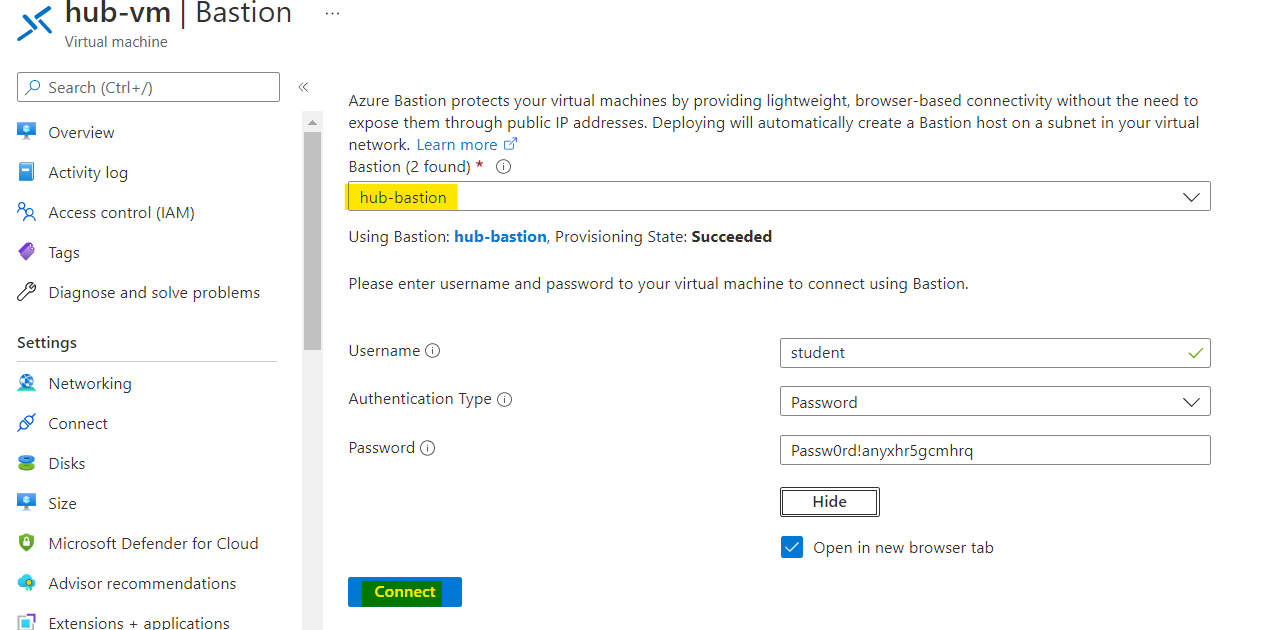The image size is (1262, 630).
Task: Click the info icon next to Username
Action: coord(433,351)
